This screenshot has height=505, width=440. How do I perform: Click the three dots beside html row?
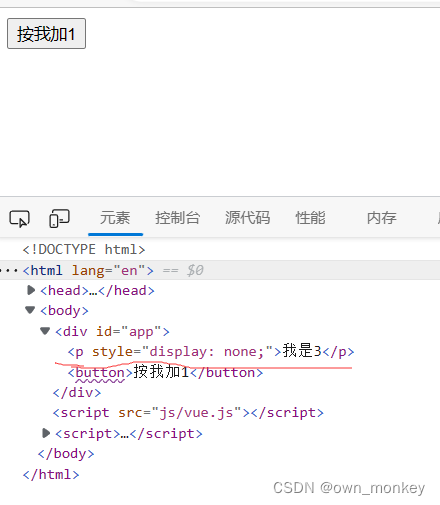click(x=9, y=271)
